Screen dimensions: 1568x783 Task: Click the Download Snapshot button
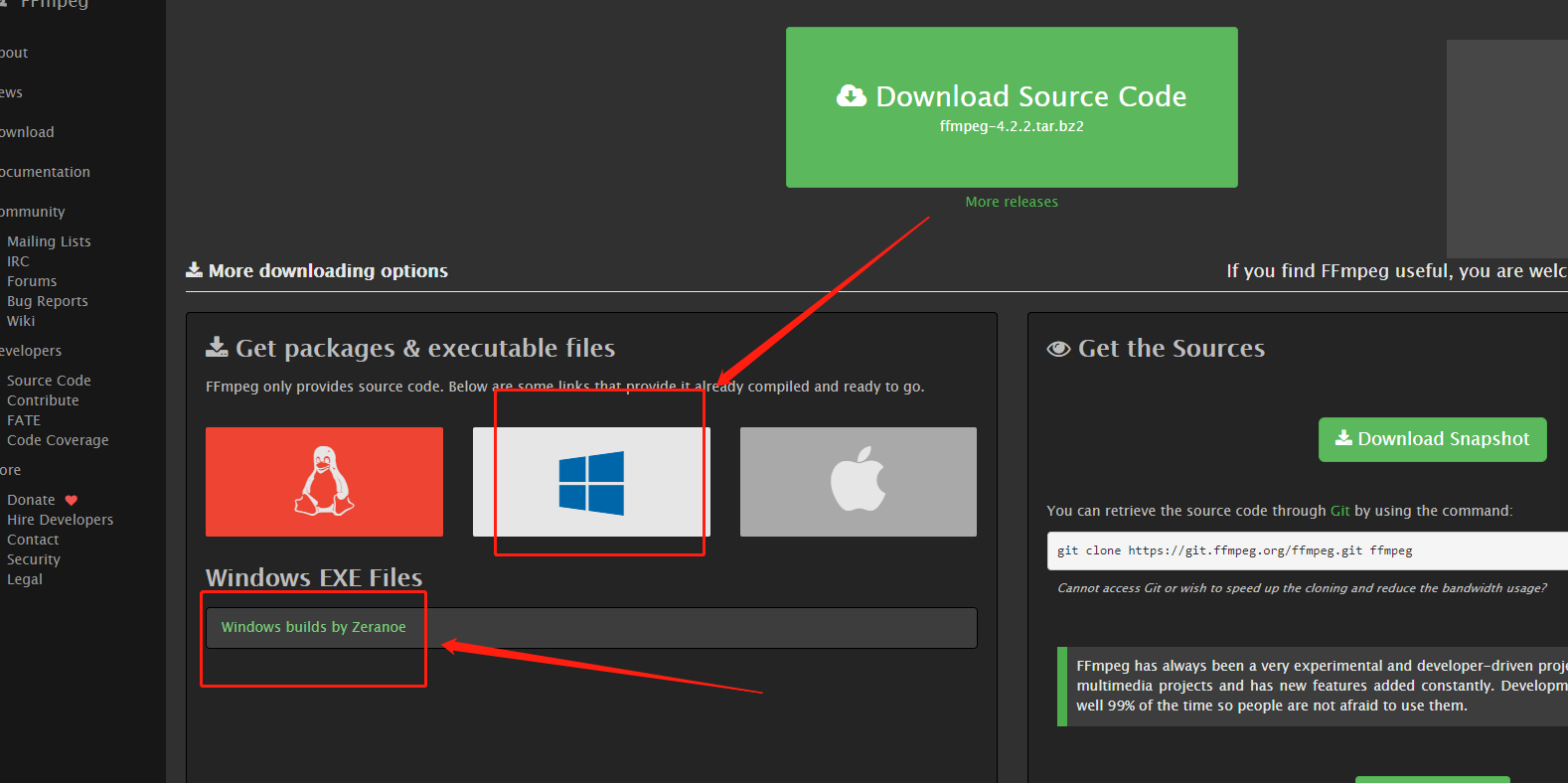click(x=1433, y=439)
